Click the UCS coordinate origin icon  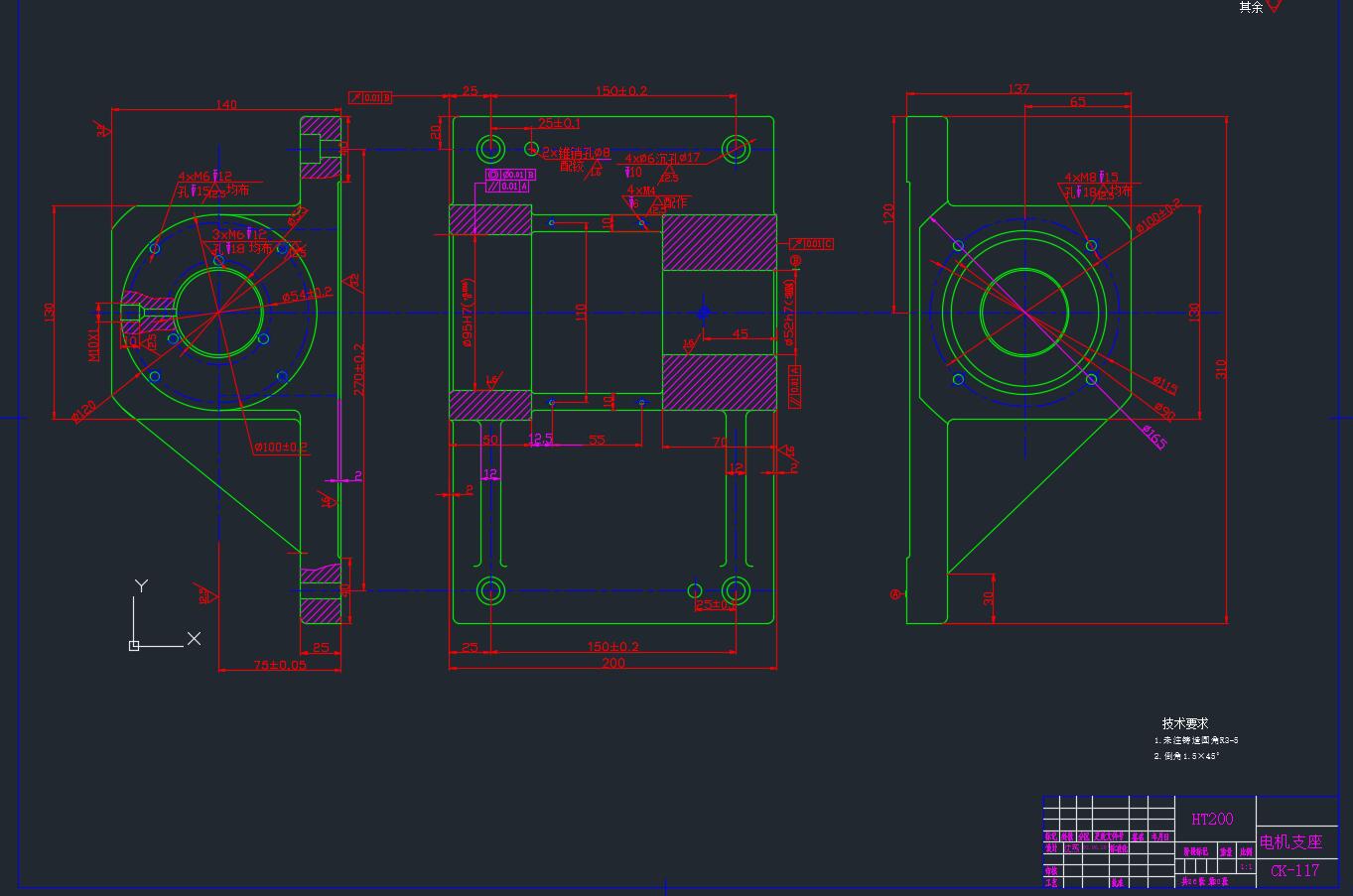point(134,645)
